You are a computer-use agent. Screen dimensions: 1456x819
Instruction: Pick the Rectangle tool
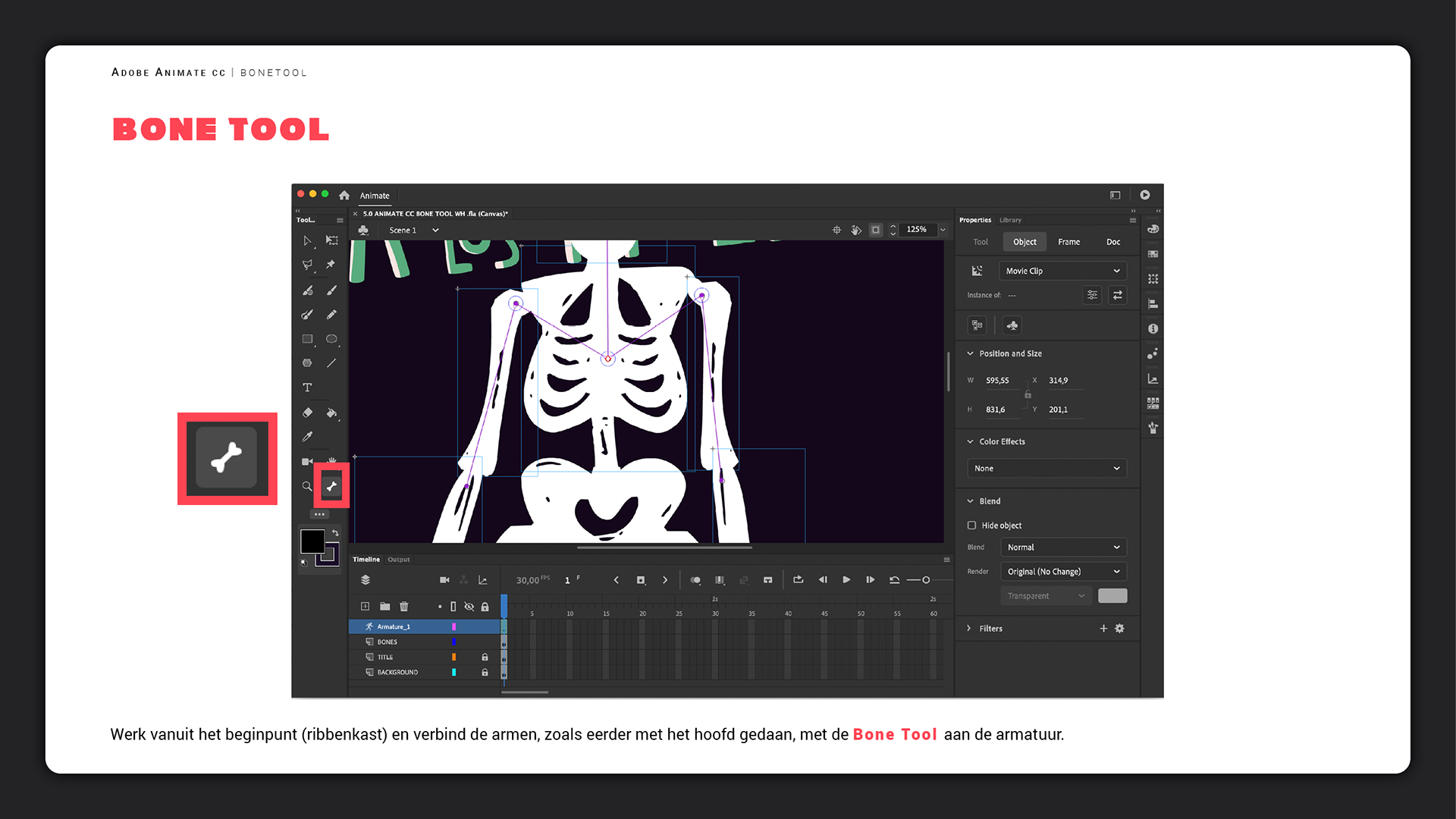pyautogui.click(x=307, y=339)
